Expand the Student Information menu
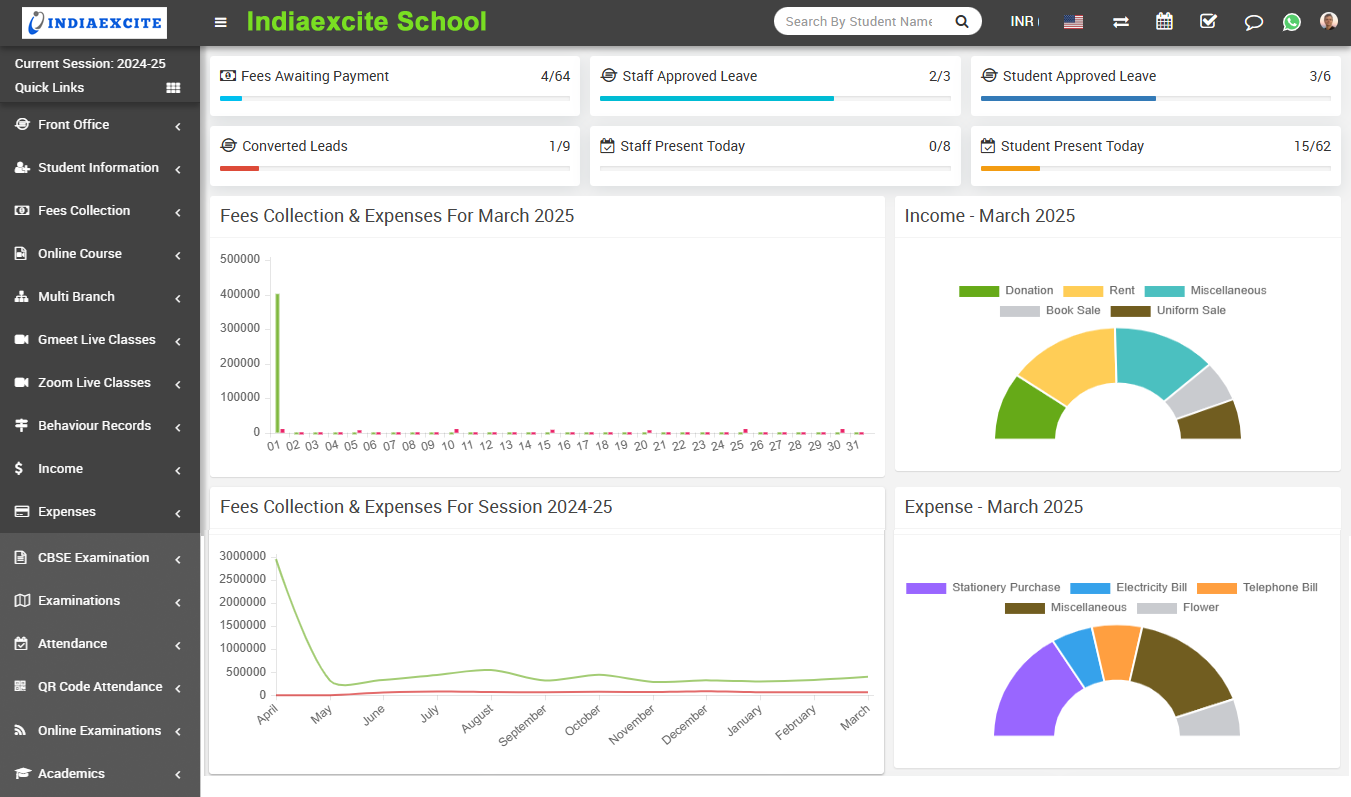Viewport: 1351px width, 797px height. point(98,168)
